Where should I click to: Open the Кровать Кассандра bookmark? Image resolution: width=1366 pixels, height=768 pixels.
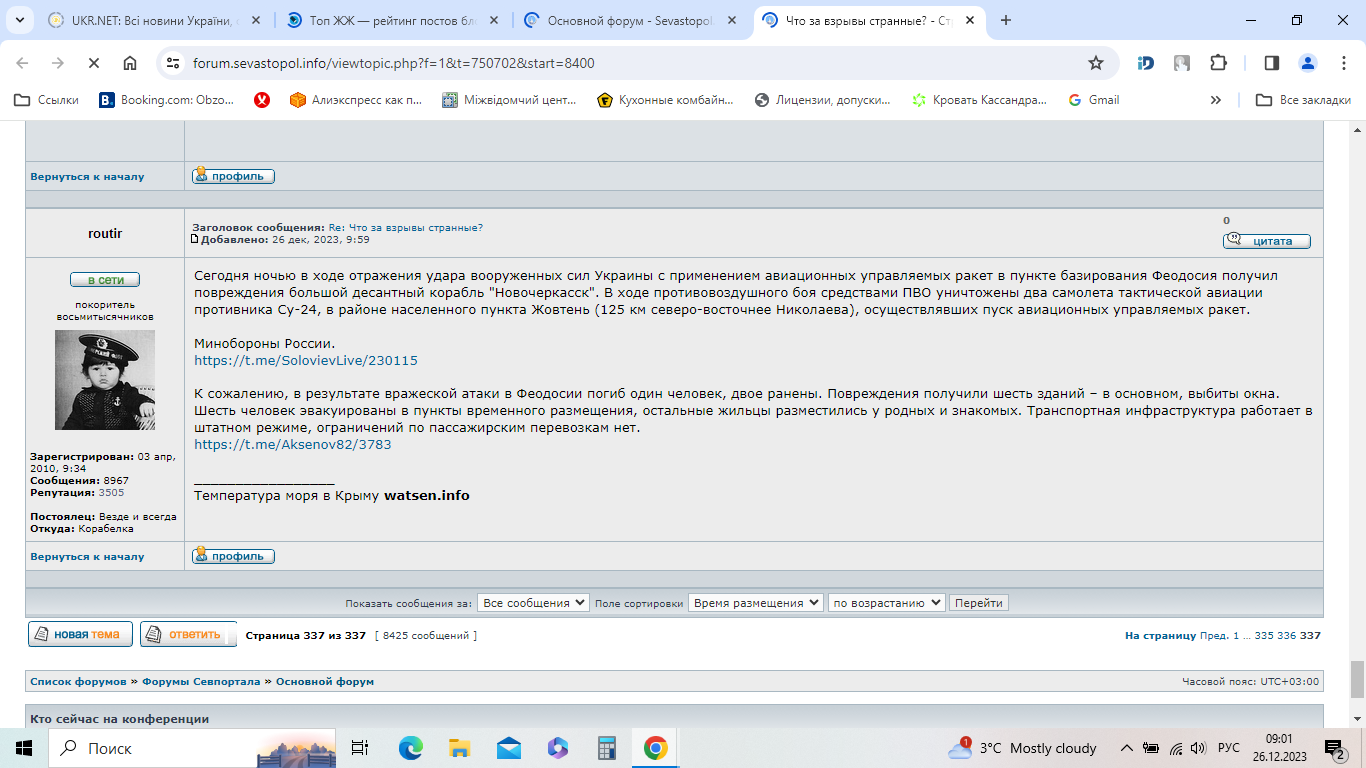tap(980, 100)
